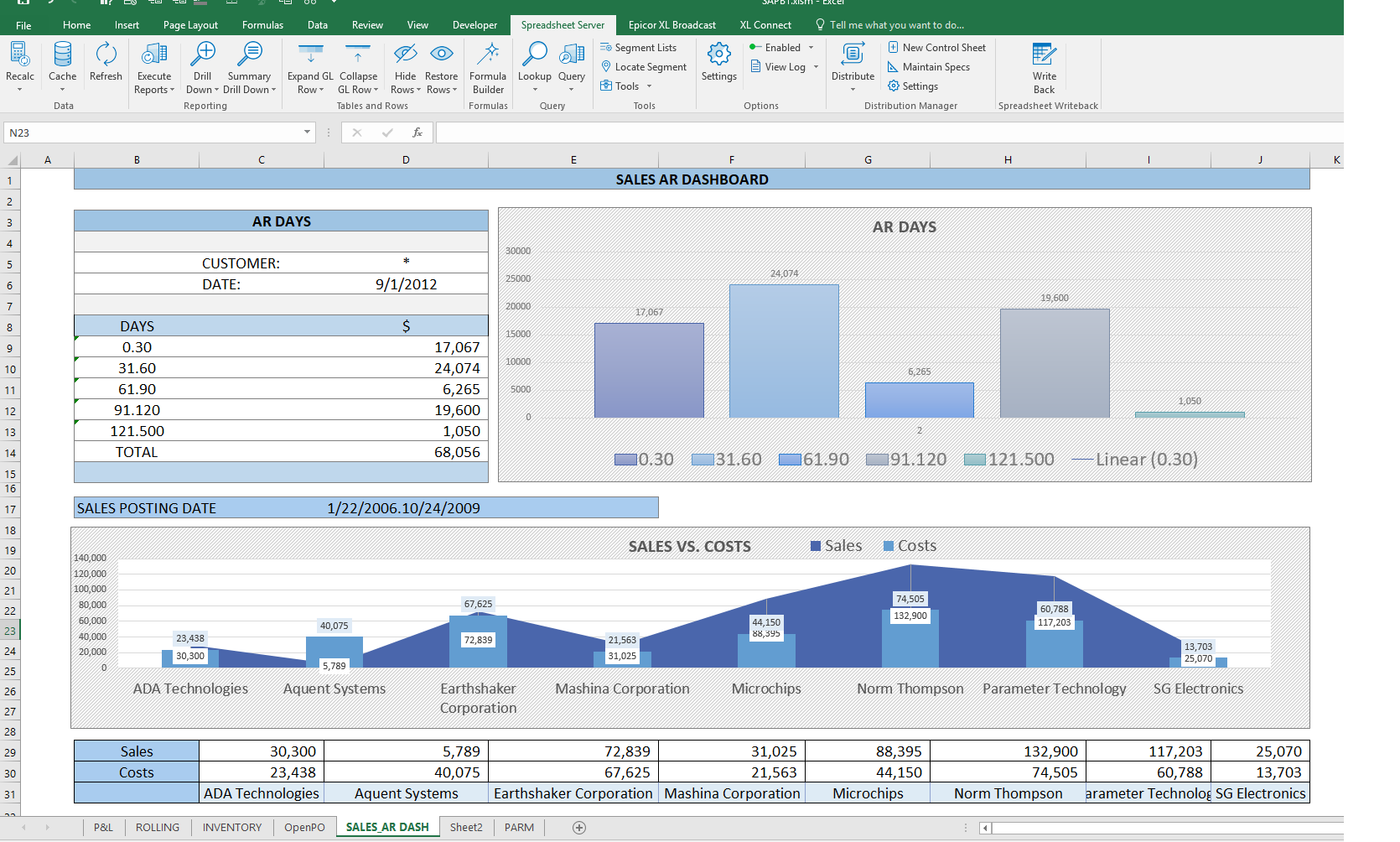The height and width of the screenshot is (842, 1400).
Task: Open the PARM sheet tab
Action: [519, 828]
